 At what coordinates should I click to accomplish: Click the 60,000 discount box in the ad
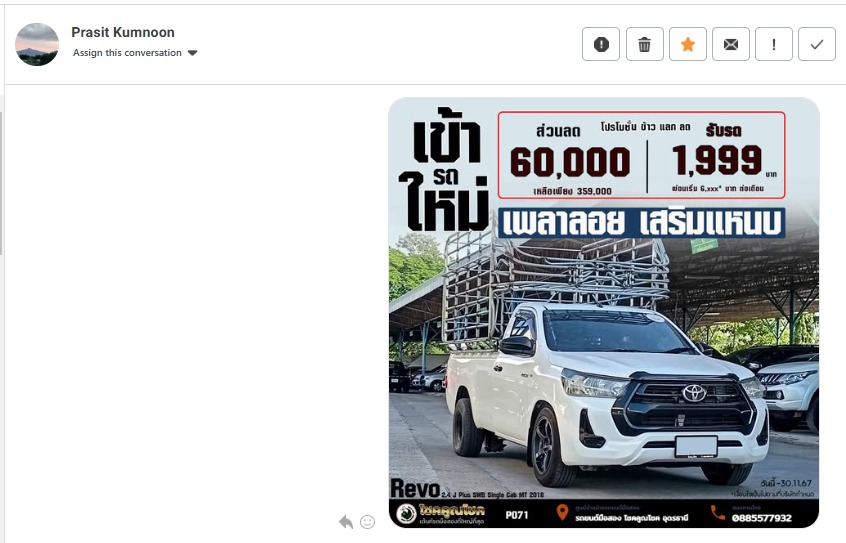coord(570,161)
